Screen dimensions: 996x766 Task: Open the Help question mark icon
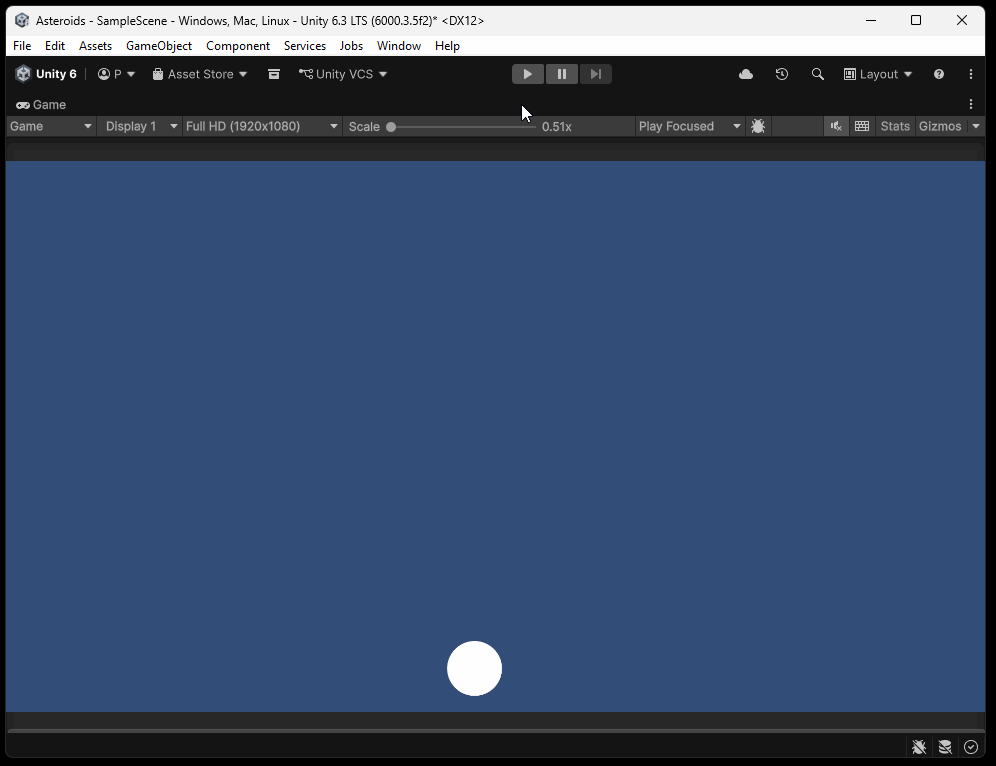(939, 74)
